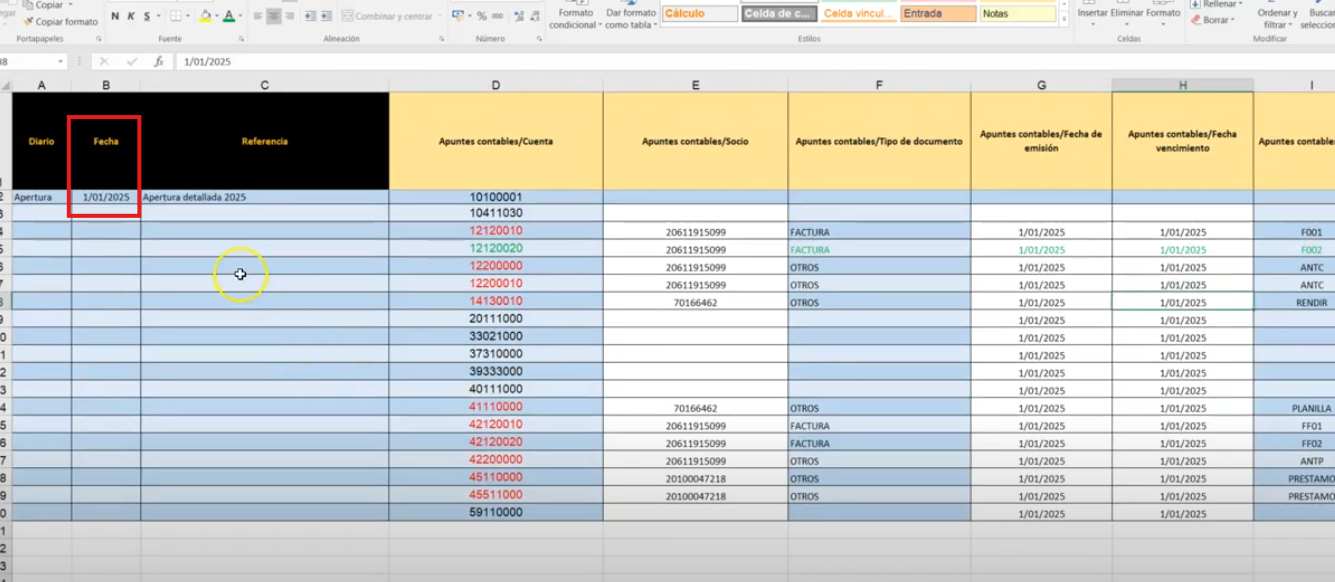Center-align text in the cell

click(273, 17)
